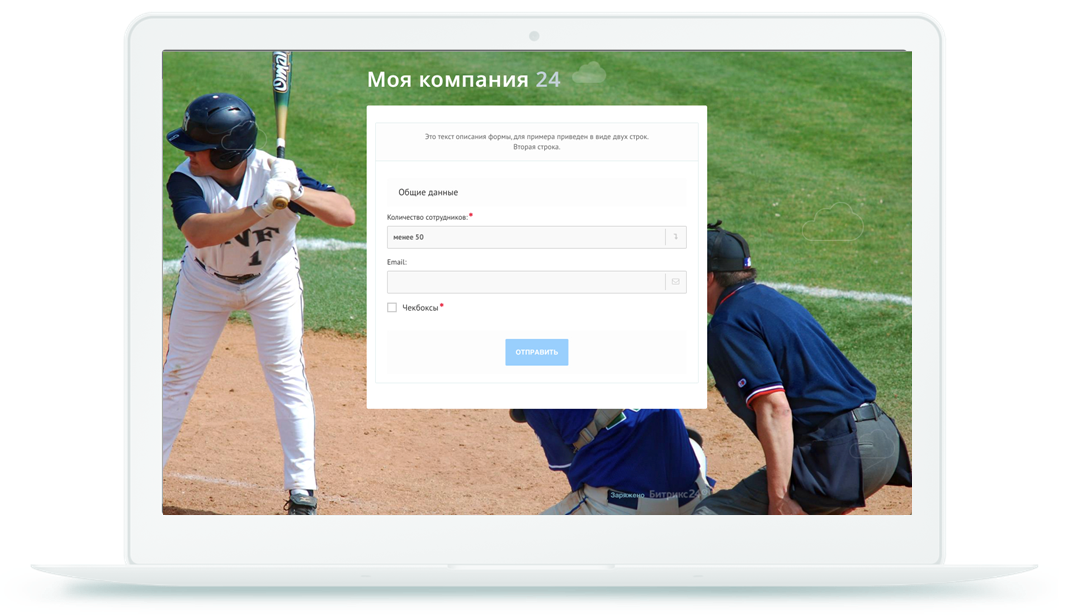Tick the Чекбоксы checkbox
Image resolution: width=1074 pixels, height=615 pixels.
[392, 308]
